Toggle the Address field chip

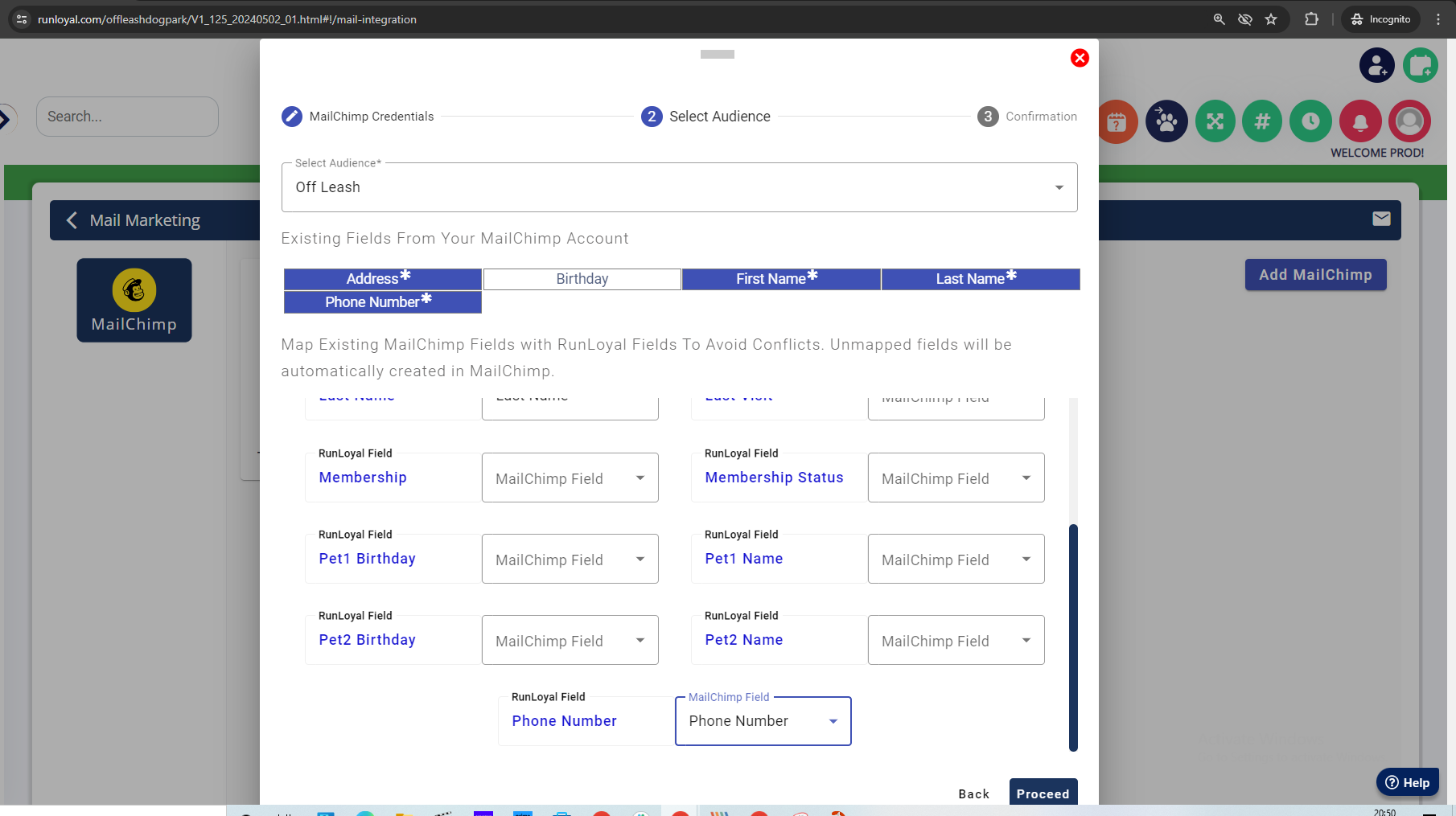coord(383,279)
